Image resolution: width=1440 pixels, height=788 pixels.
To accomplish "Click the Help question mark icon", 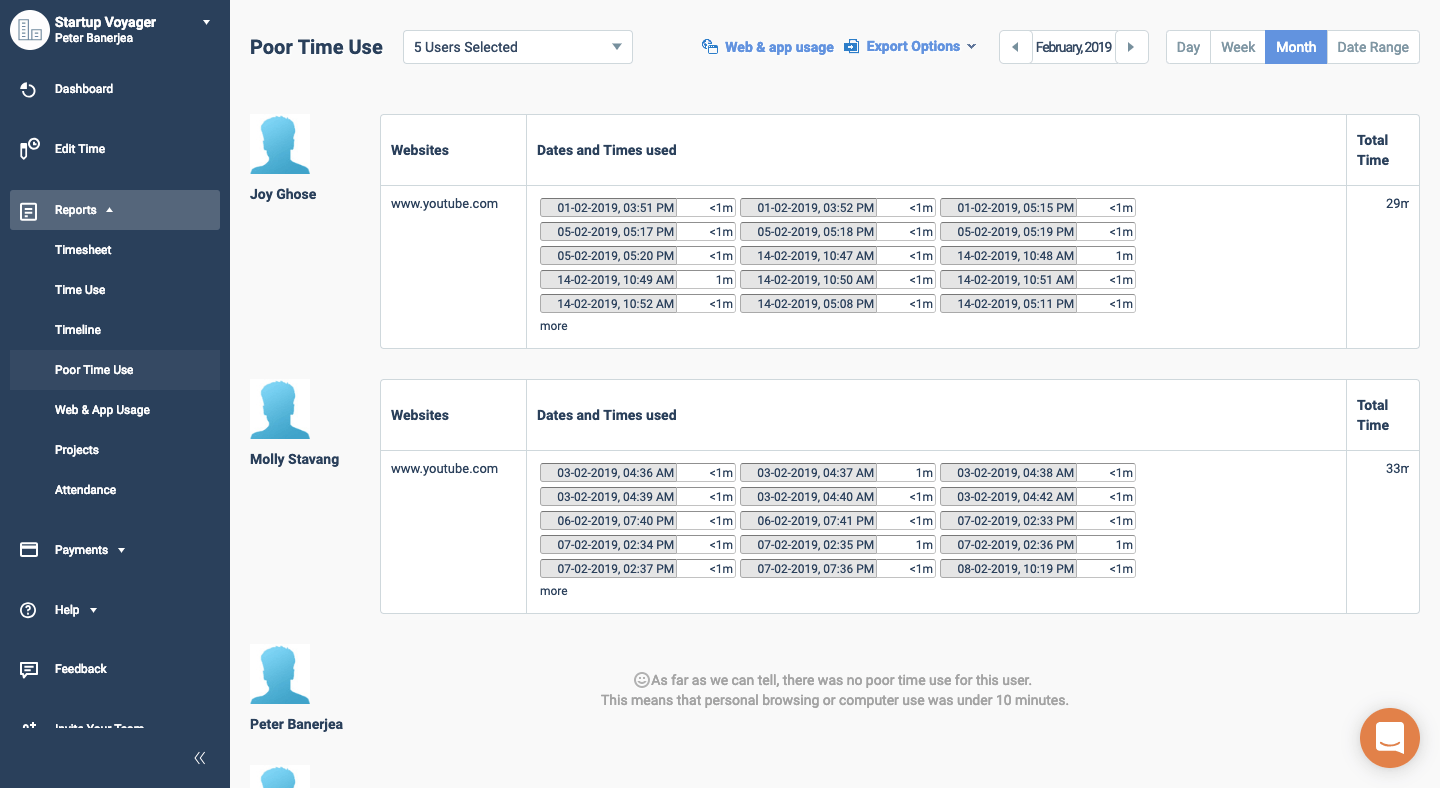I will 29,610.
